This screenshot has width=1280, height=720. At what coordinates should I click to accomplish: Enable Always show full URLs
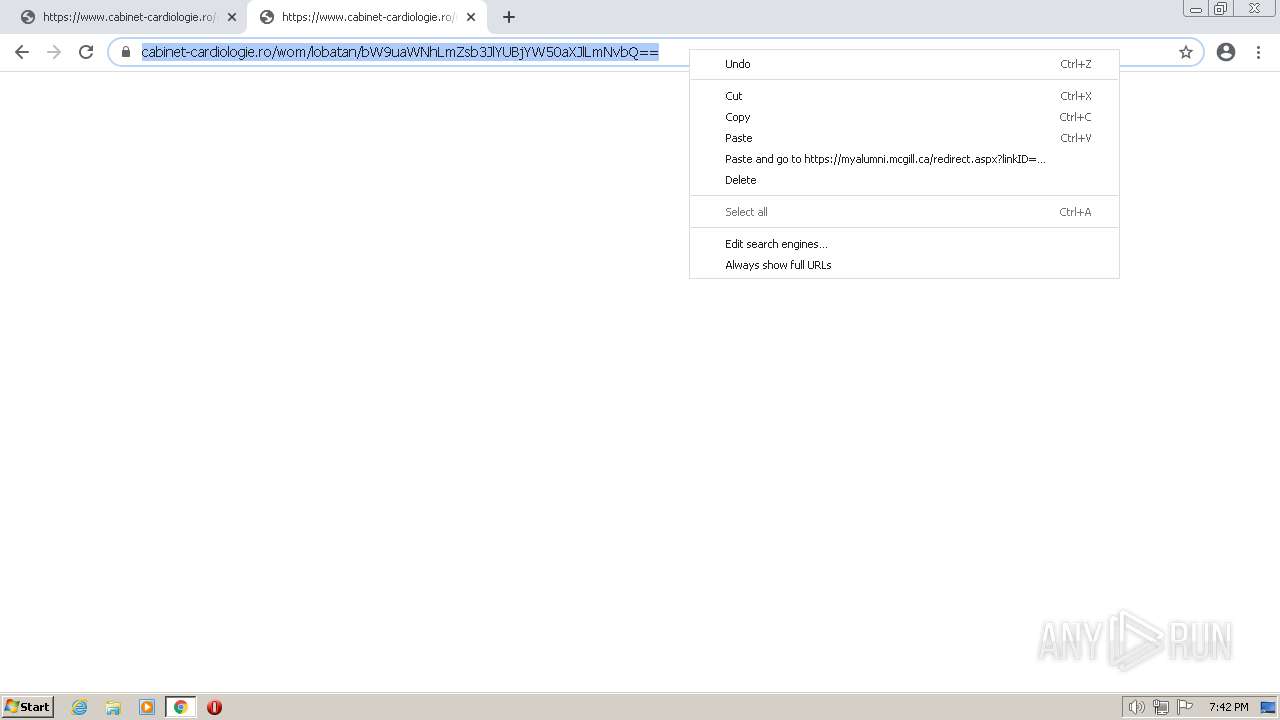click(904, 265)
